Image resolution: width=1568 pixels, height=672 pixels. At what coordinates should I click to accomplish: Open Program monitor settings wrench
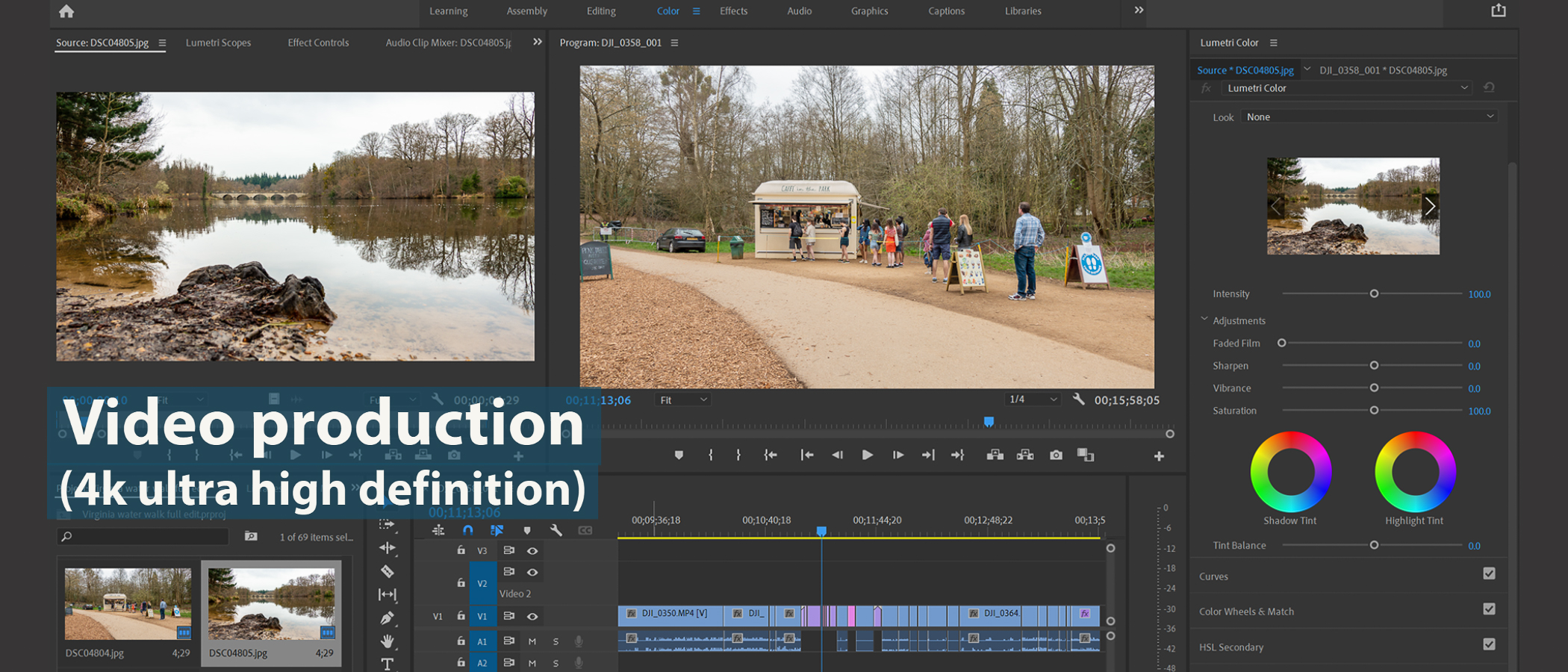1078,399
